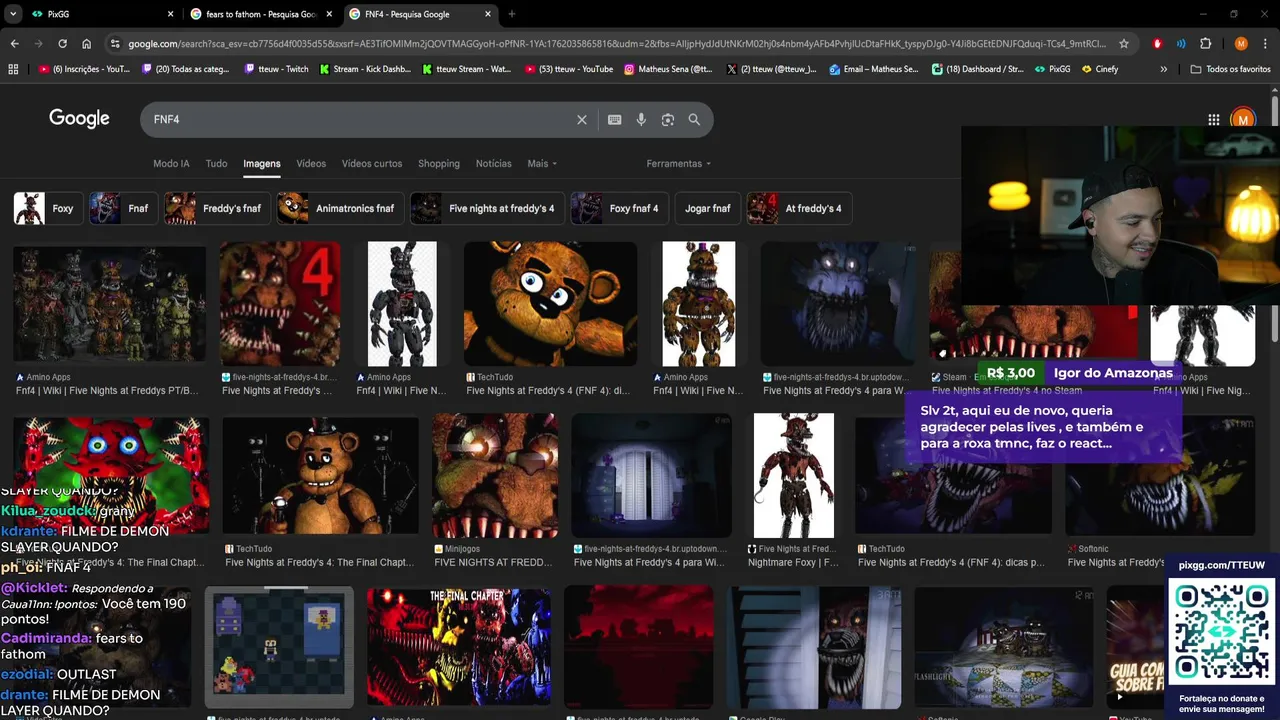The width and height of the screenshot is (1280, 720).
Task: Filter images by Animatronics fnaf chip
Action: point(340,209)
